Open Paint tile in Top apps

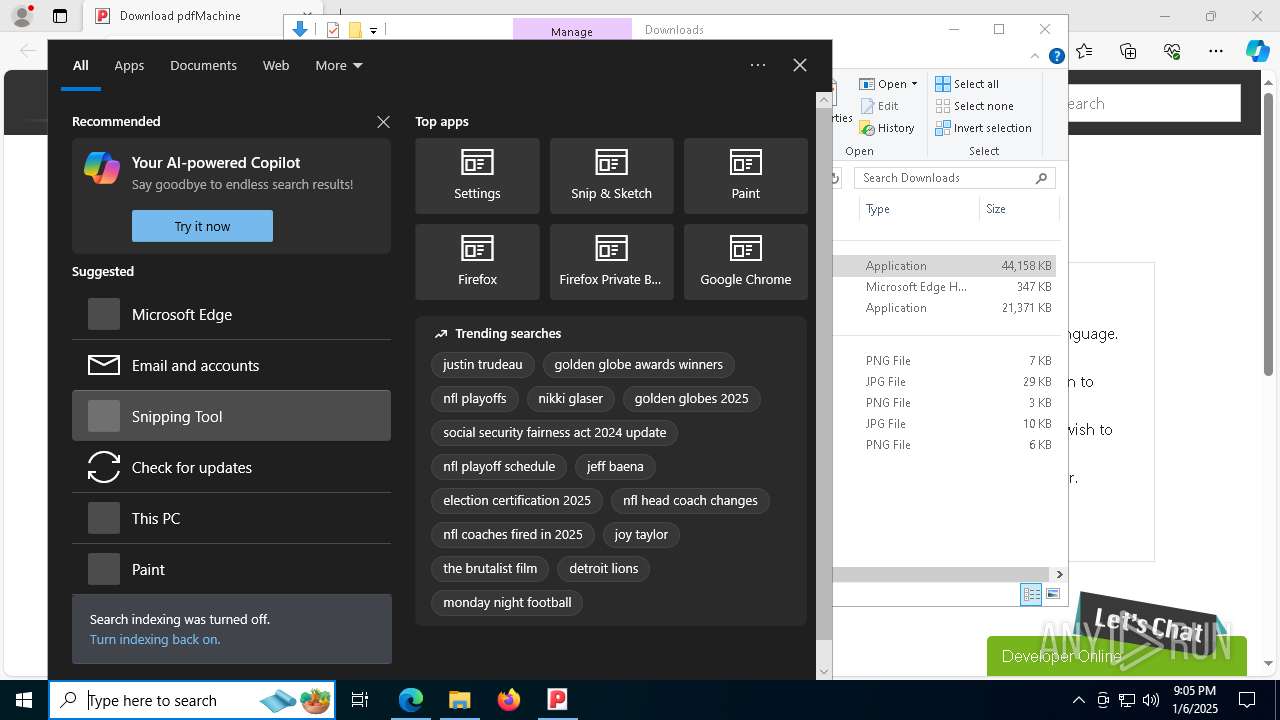pyautogui.click(x=745, y=176)
